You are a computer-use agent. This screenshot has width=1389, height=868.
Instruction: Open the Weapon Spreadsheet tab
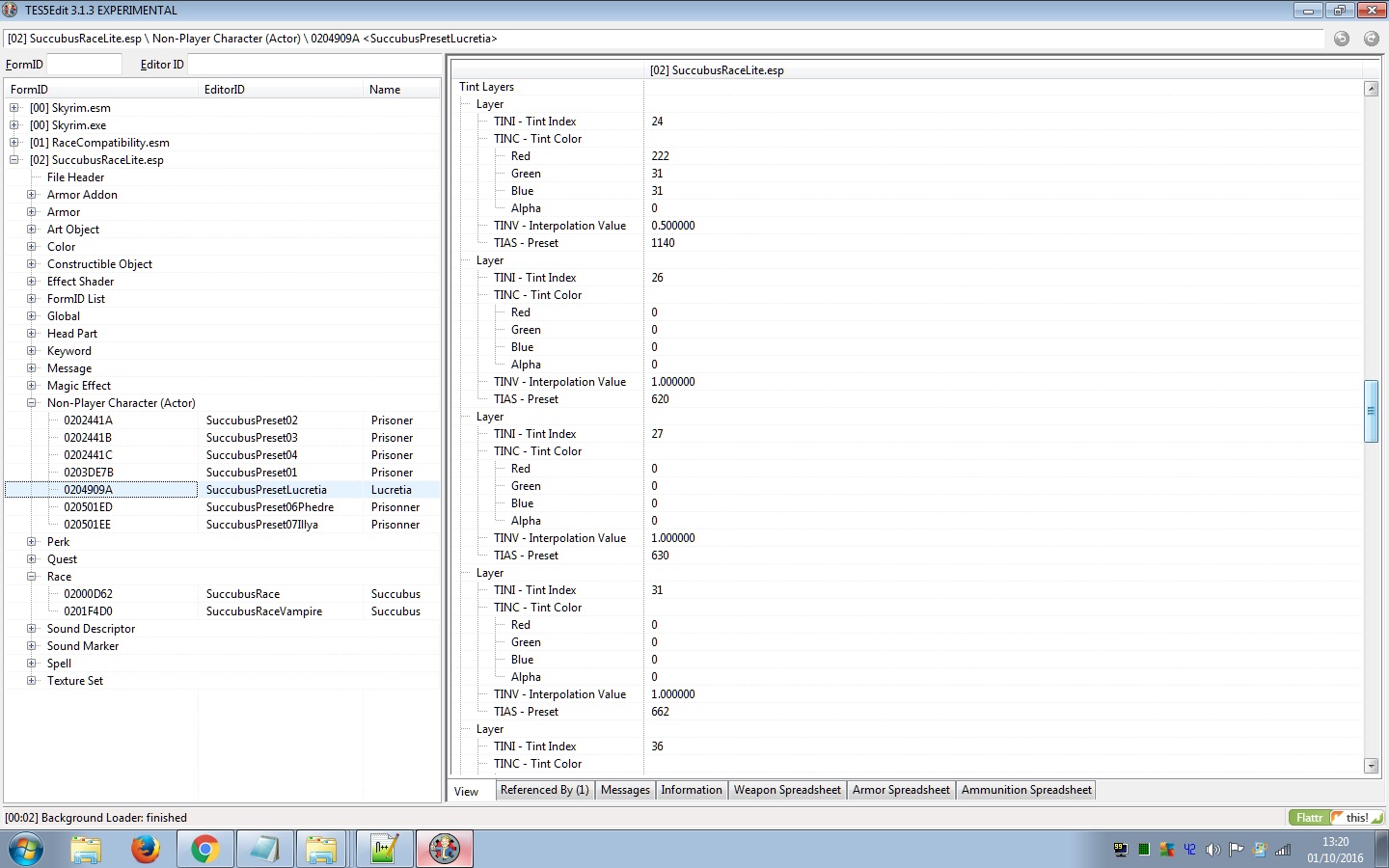click(787, 790)
